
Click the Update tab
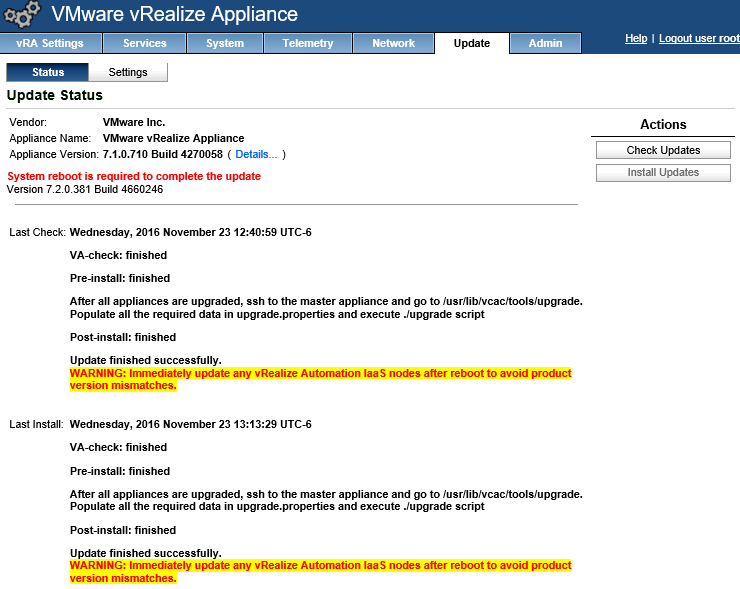pos(471,43)
